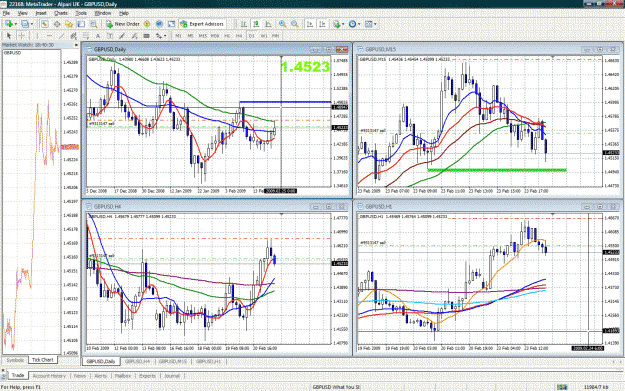Image resolution: width=625 pixels, height=391 pixels.
Task: Switch timeframe to H1
Action: click(x=227, y=36)
